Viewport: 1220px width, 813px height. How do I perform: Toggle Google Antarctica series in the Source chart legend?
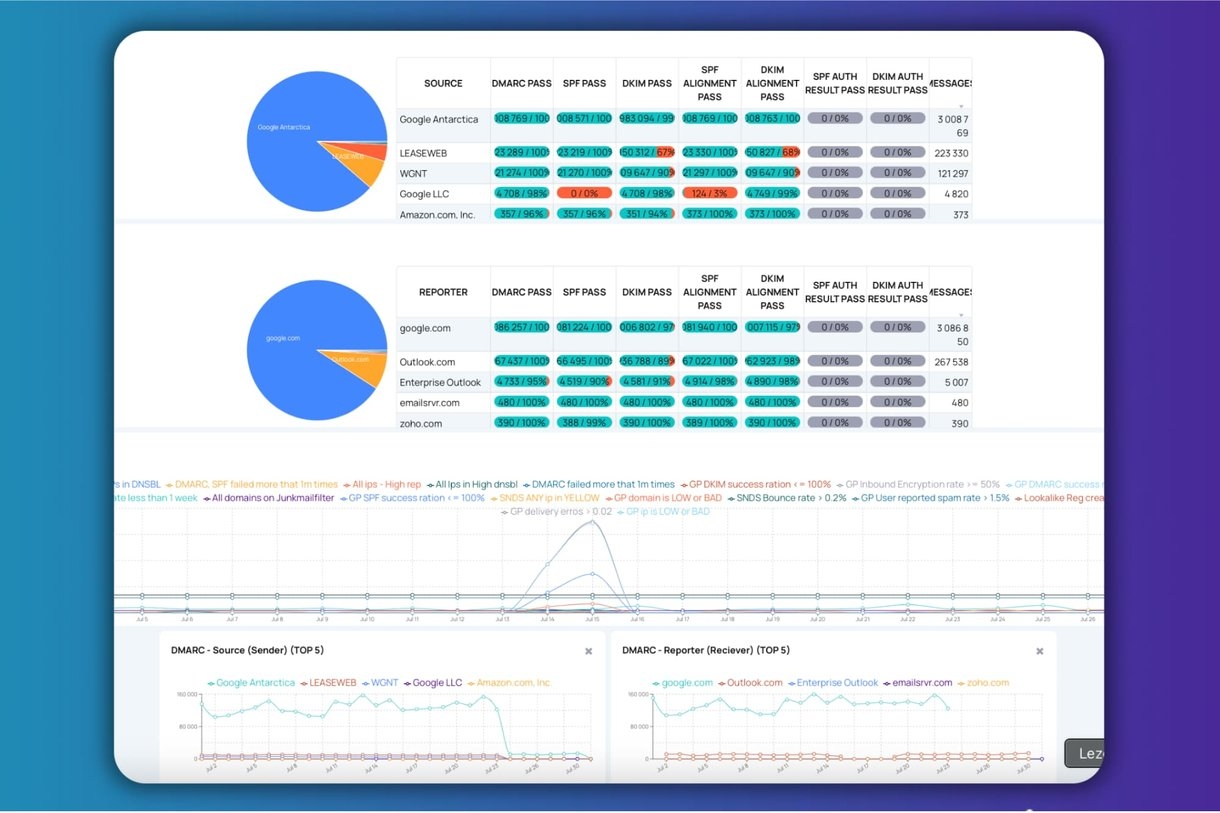pyautogui.click(x=251, y=683)
